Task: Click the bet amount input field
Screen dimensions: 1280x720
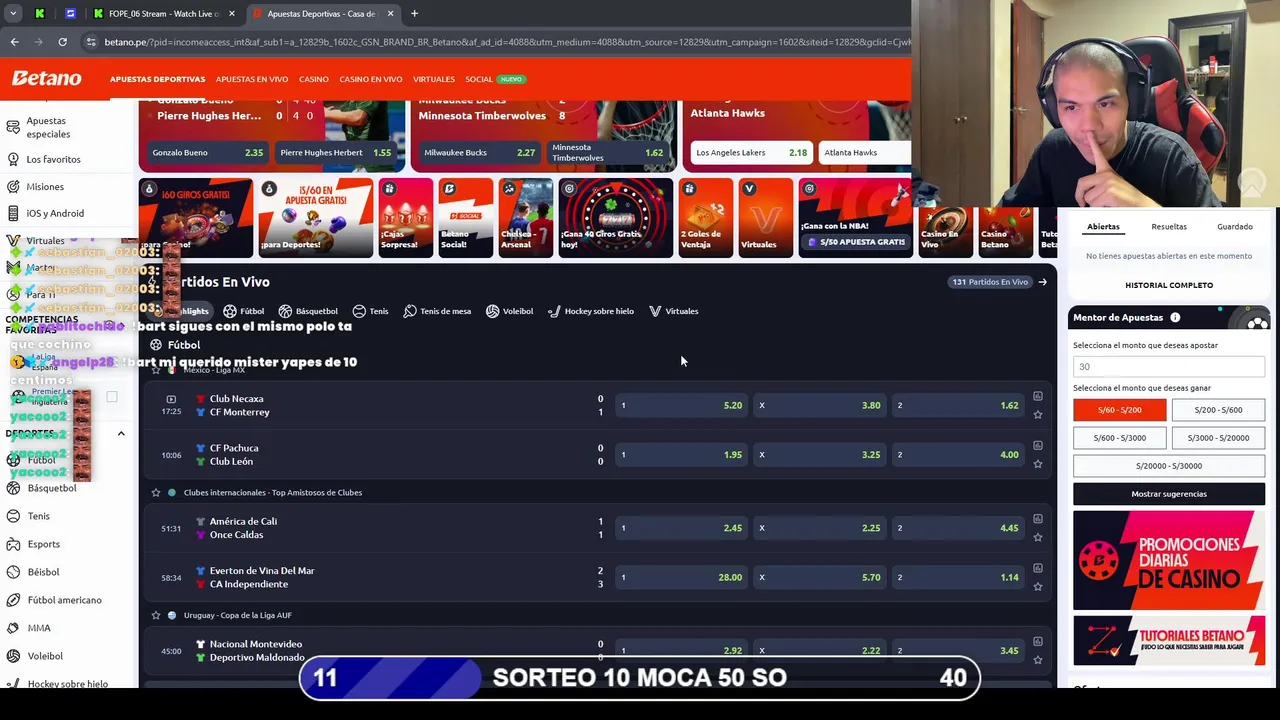Action: 1169,366
